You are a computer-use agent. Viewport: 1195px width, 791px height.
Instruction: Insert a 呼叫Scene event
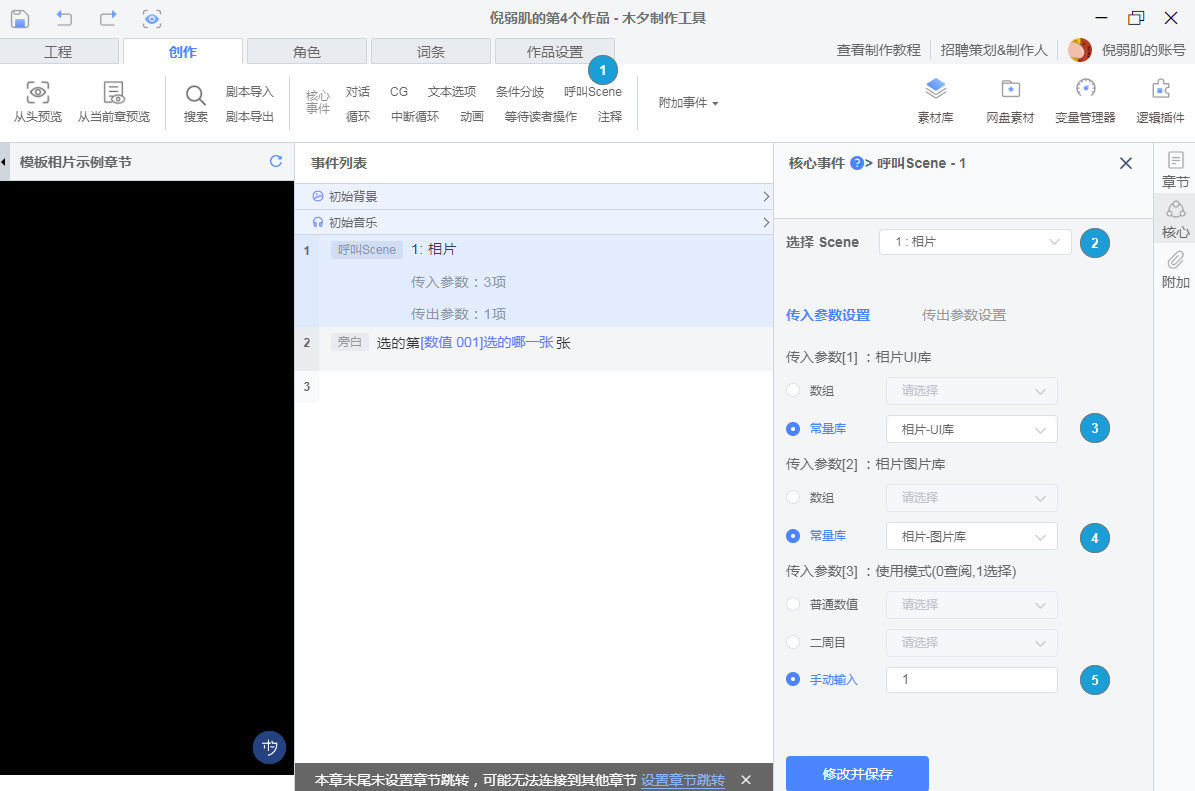click(x=593, y=91)
